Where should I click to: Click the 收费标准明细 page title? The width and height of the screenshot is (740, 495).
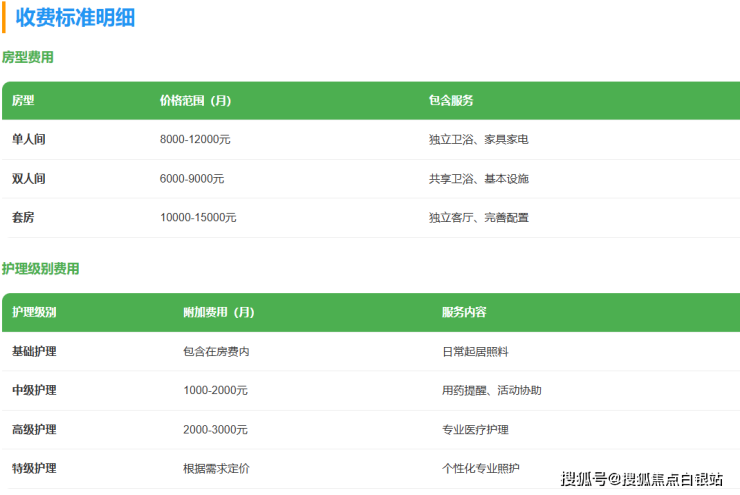(76, 17)
